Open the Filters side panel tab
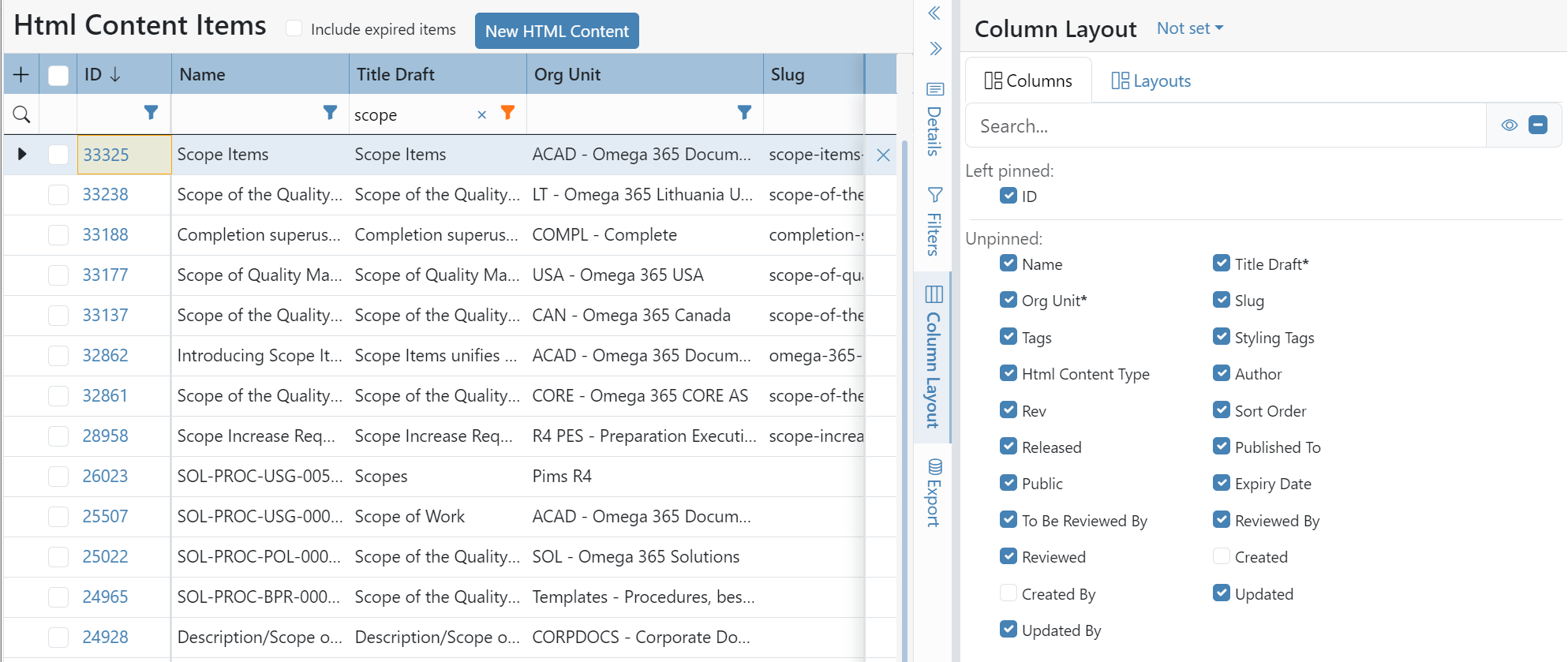Viewport: 1568px width, 662px height. coord(934,222)
